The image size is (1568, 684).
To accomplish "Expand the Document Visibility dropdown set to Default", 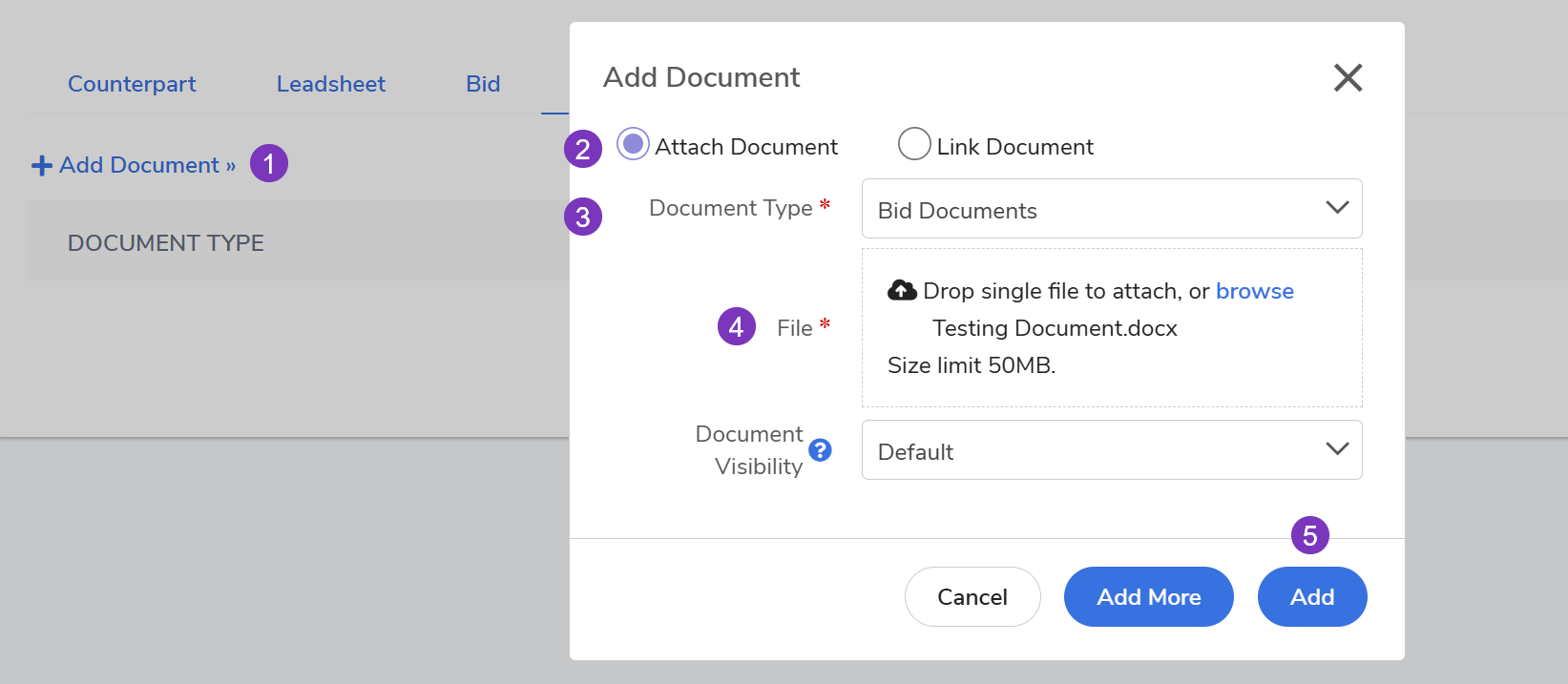I will coord(1111,450).
